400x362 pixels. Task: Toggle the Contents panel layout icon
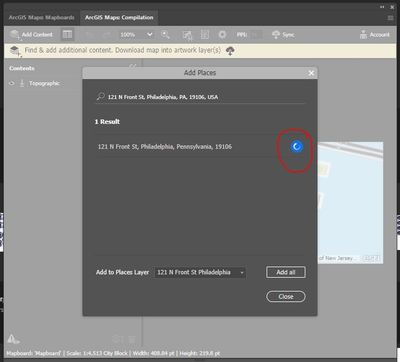[67, 34]
